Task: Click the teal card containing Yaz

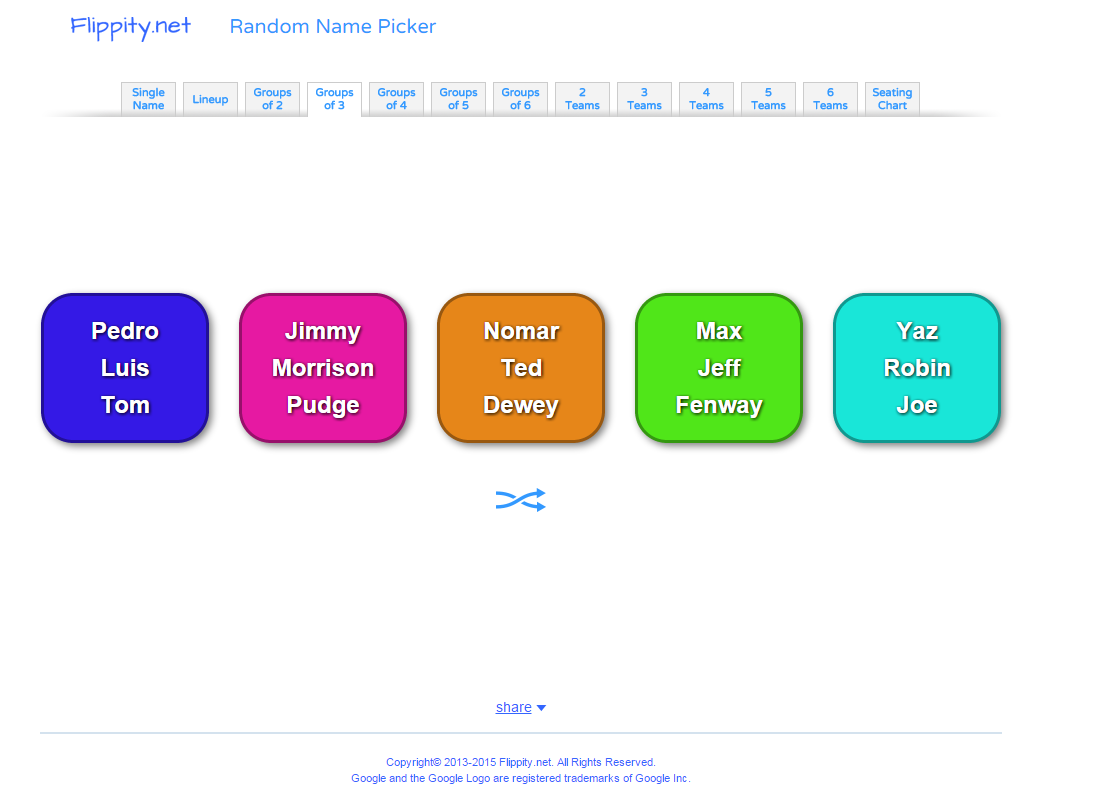Action: coord(916,367)
